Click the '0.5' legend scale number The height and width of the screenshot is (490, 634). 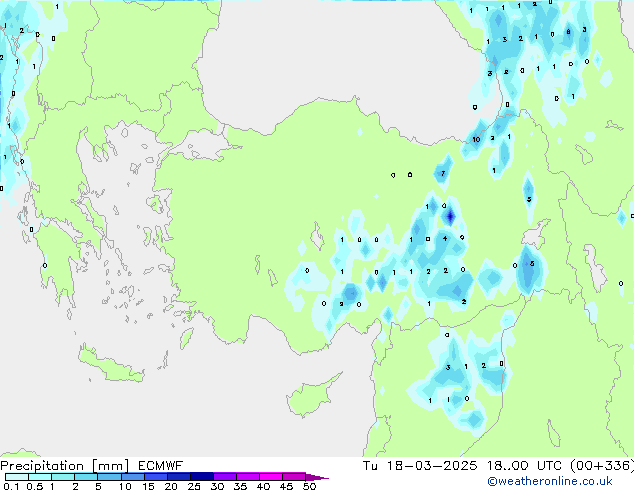pos(34,486)
